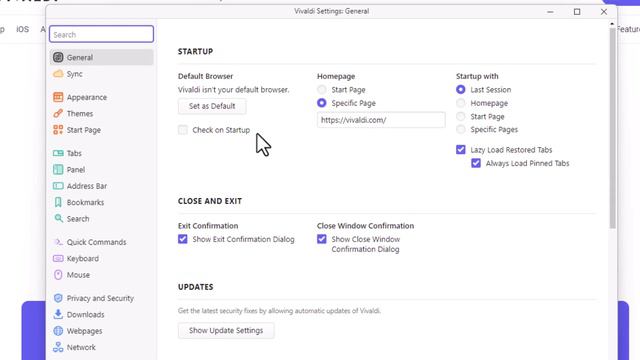
Task: Minimize the Vivaldi Settings window
Action: (x=550, y=12)
